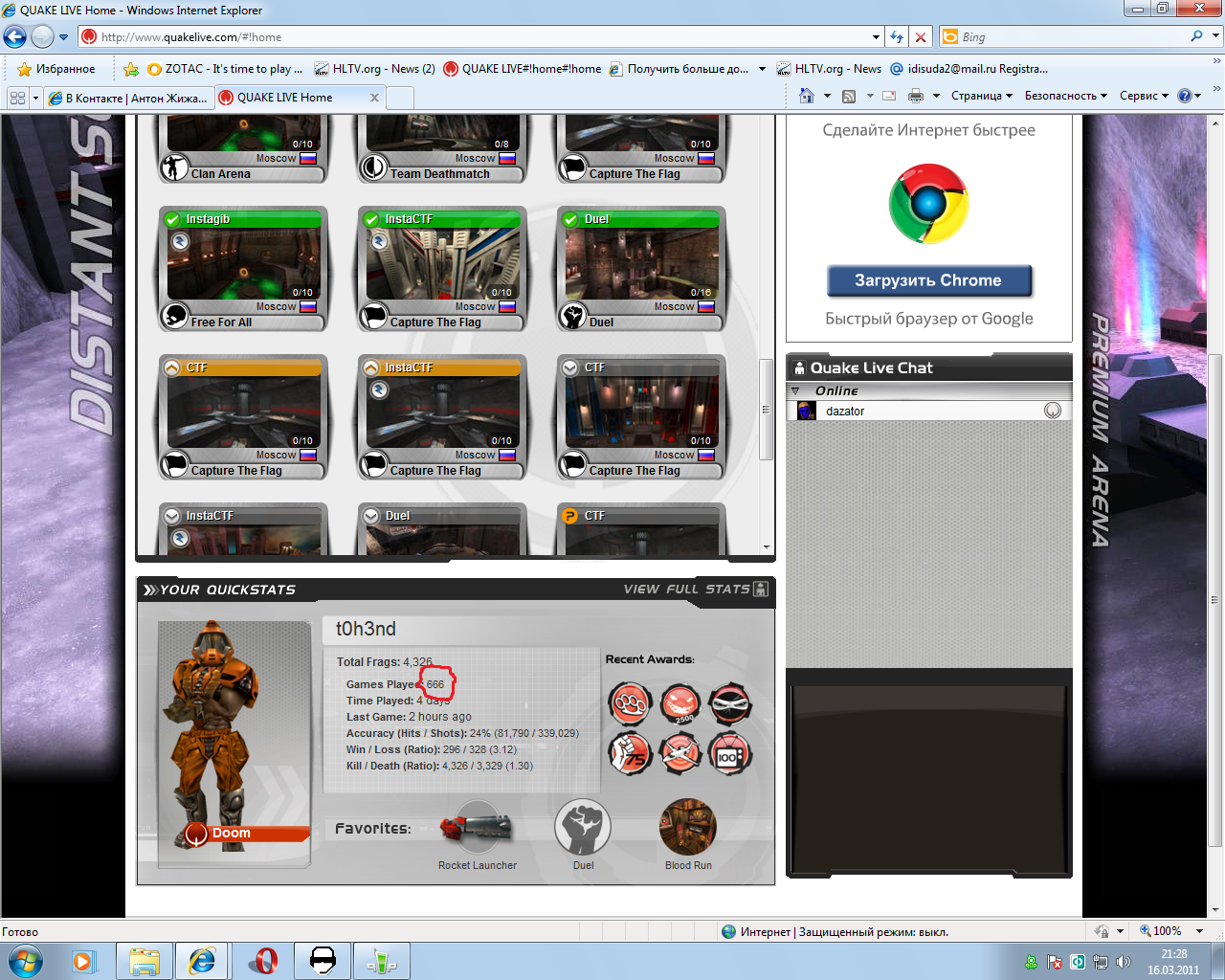Open a new blank tab

(400, 98)
